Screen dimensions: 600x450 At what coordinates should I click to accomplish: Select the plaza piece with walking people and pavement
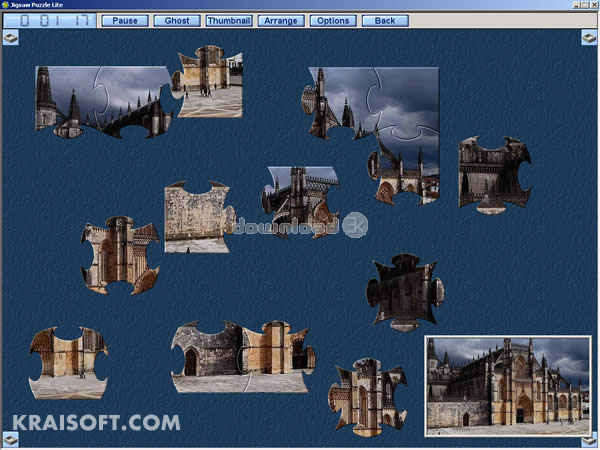207,82
